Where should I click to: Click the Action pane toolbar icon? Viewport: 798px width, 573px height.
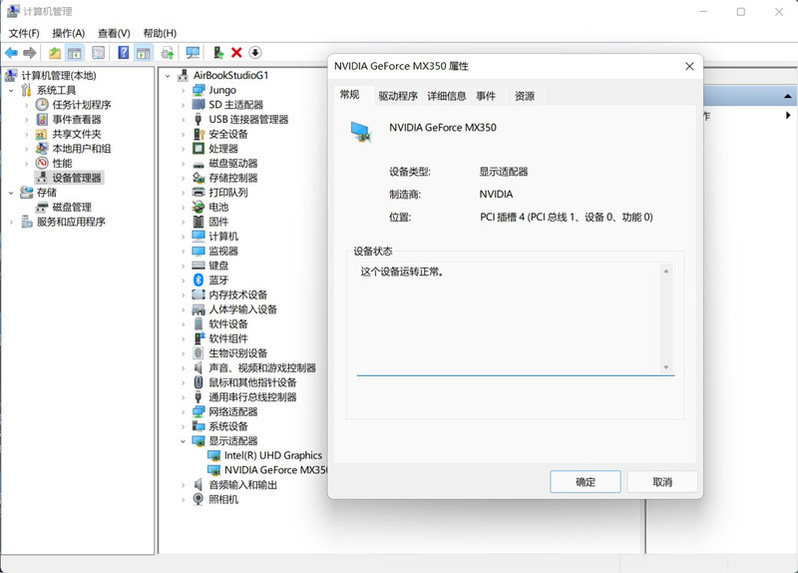click(x=143, y=52)
